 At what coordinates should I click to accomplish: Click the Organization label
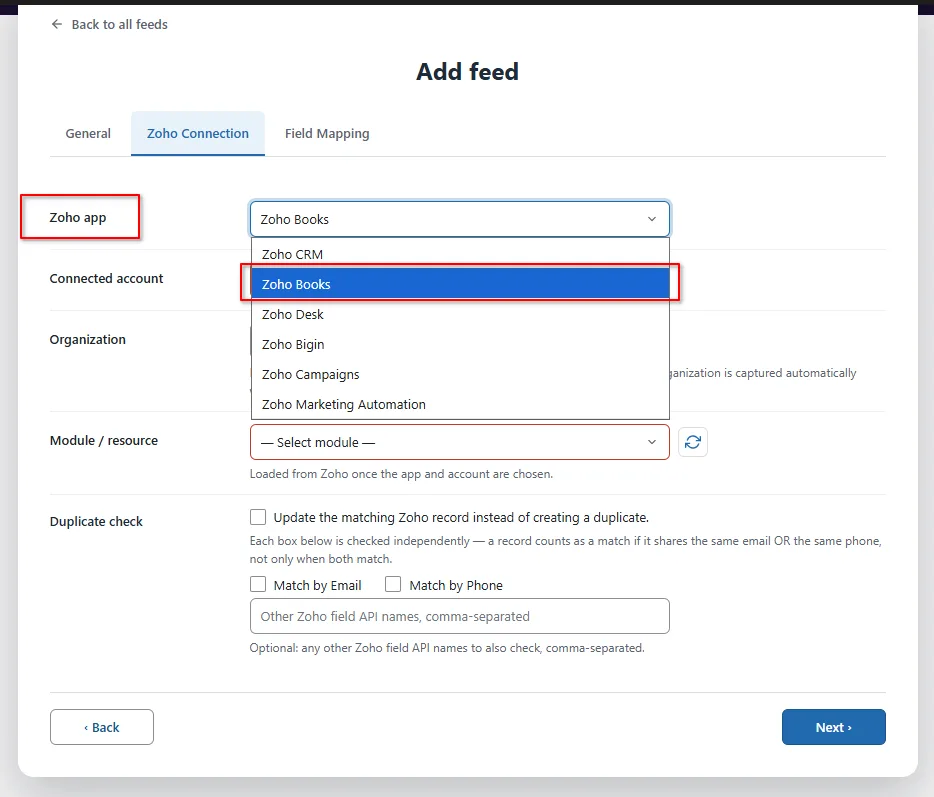[88, 340]
